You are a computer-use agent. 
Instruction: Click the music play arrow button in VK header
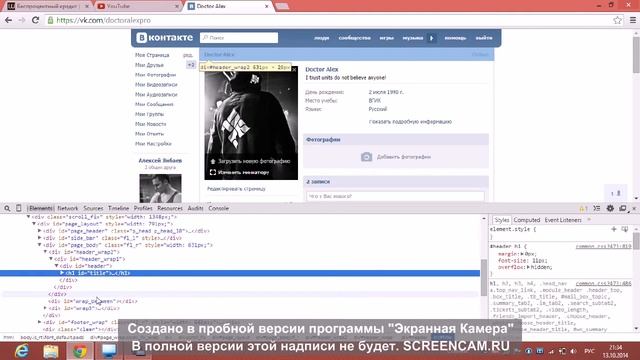(431, 38)
